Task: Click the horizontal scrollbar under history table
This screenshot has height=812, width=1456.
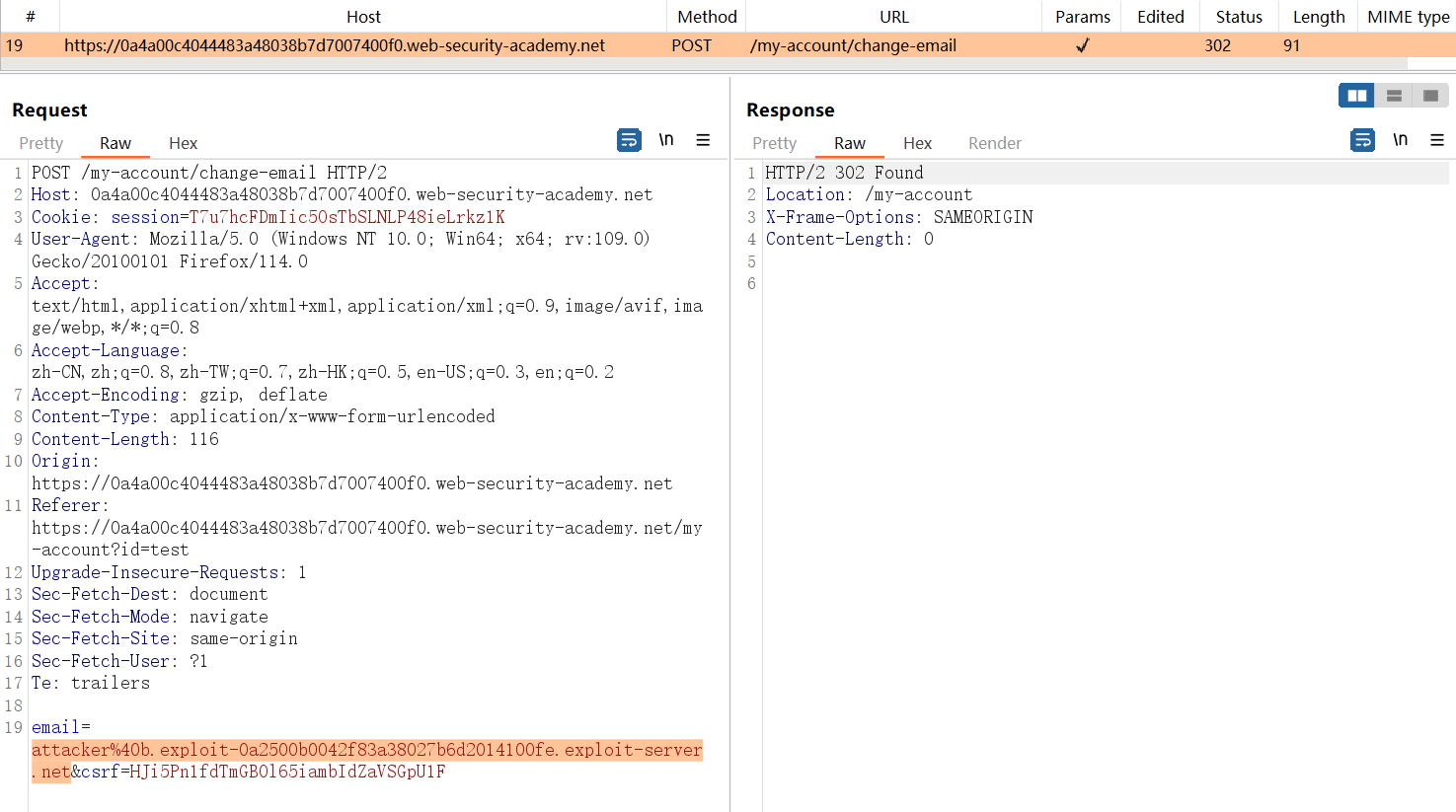Action: 691,64
